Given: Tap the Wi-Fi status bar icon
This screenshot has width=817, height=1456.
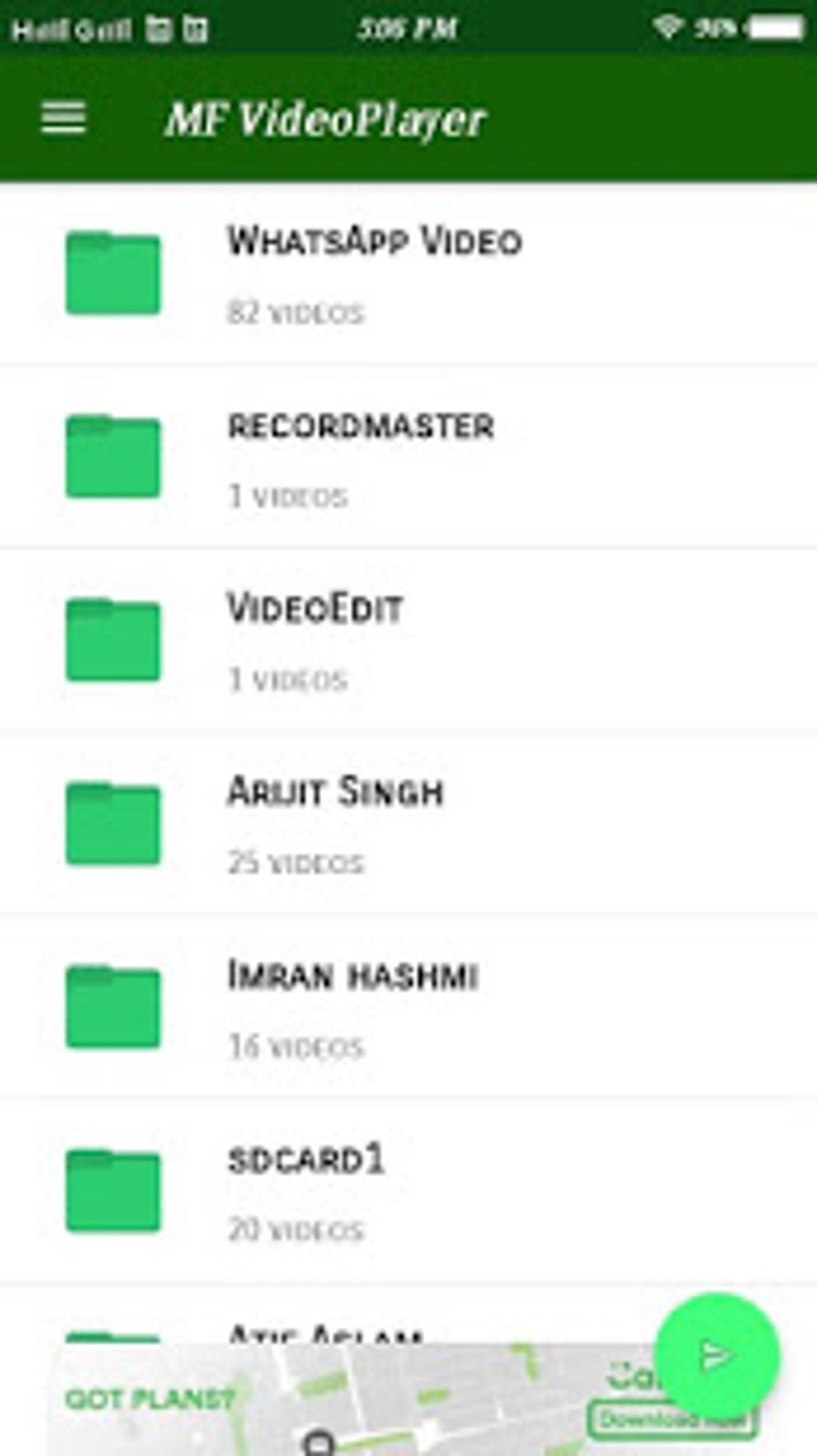Looking at the screenshot, I should pyautogui.click(x=666, y=28).
